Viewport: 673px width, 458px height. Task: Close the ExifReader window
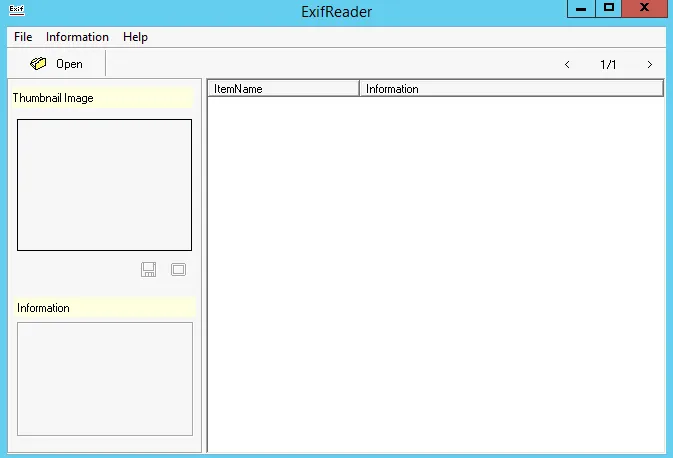click(645, 8)
